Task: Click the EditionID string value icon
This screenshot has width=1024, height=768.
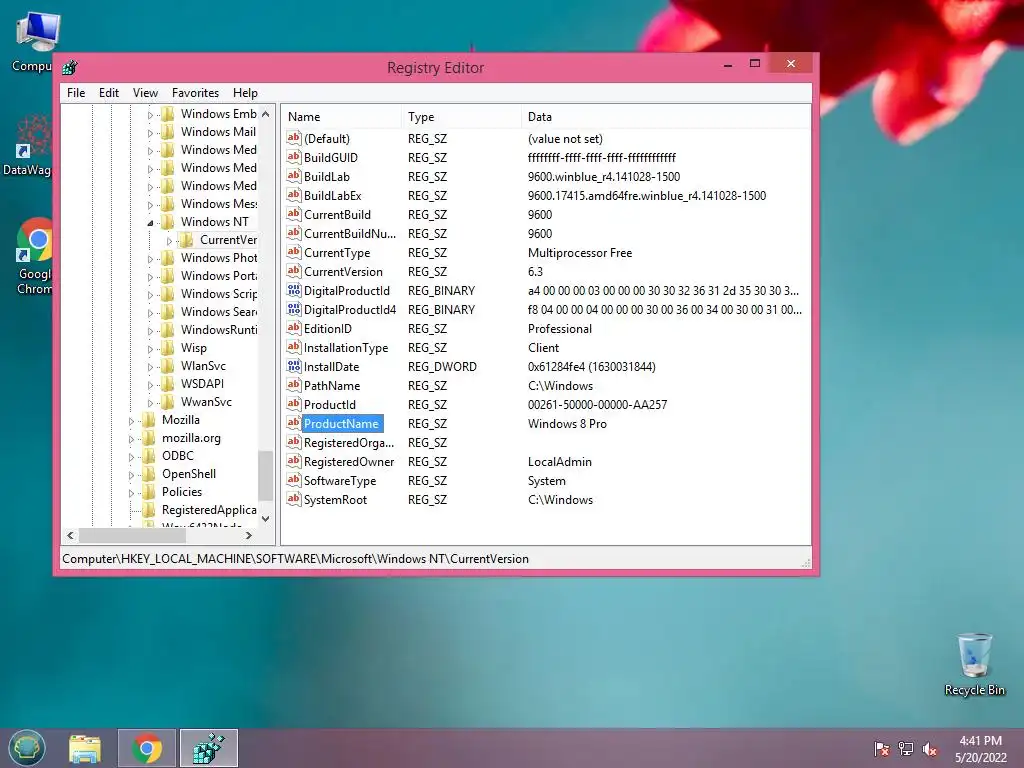Action: (294, 328)
